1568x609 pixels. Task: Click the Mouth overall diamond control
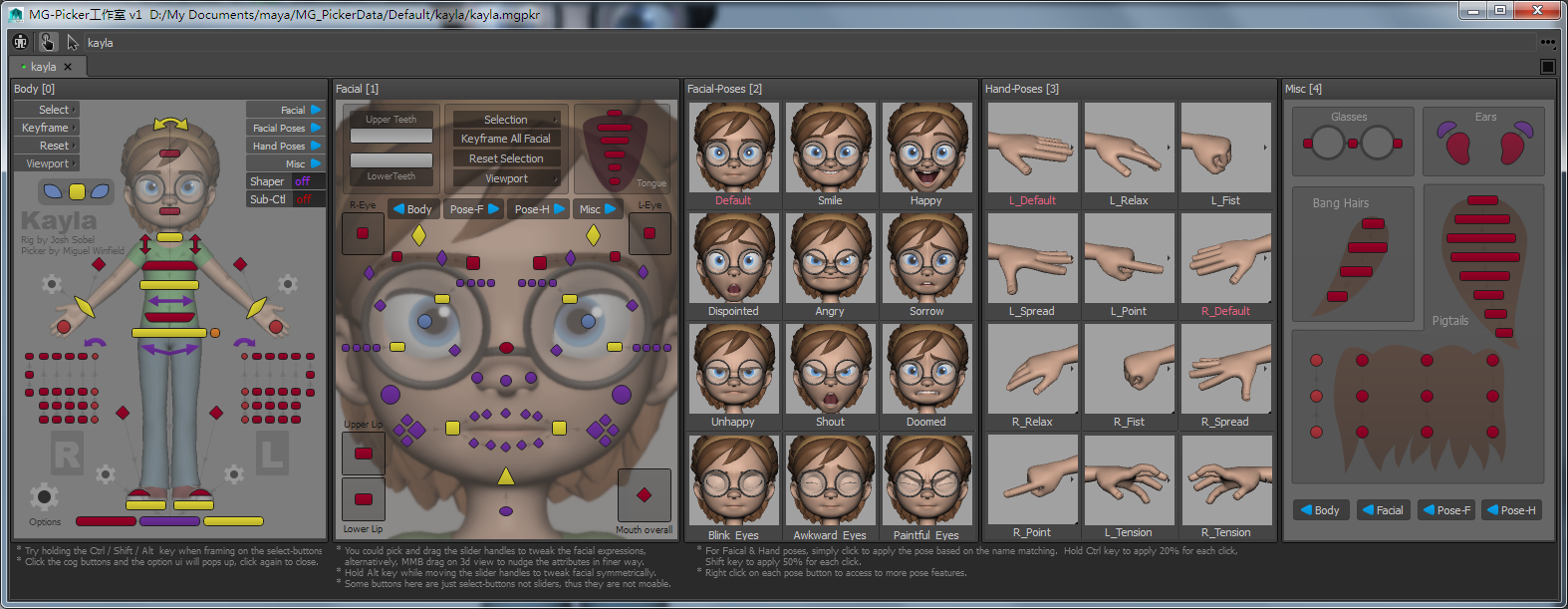point(644,494)
